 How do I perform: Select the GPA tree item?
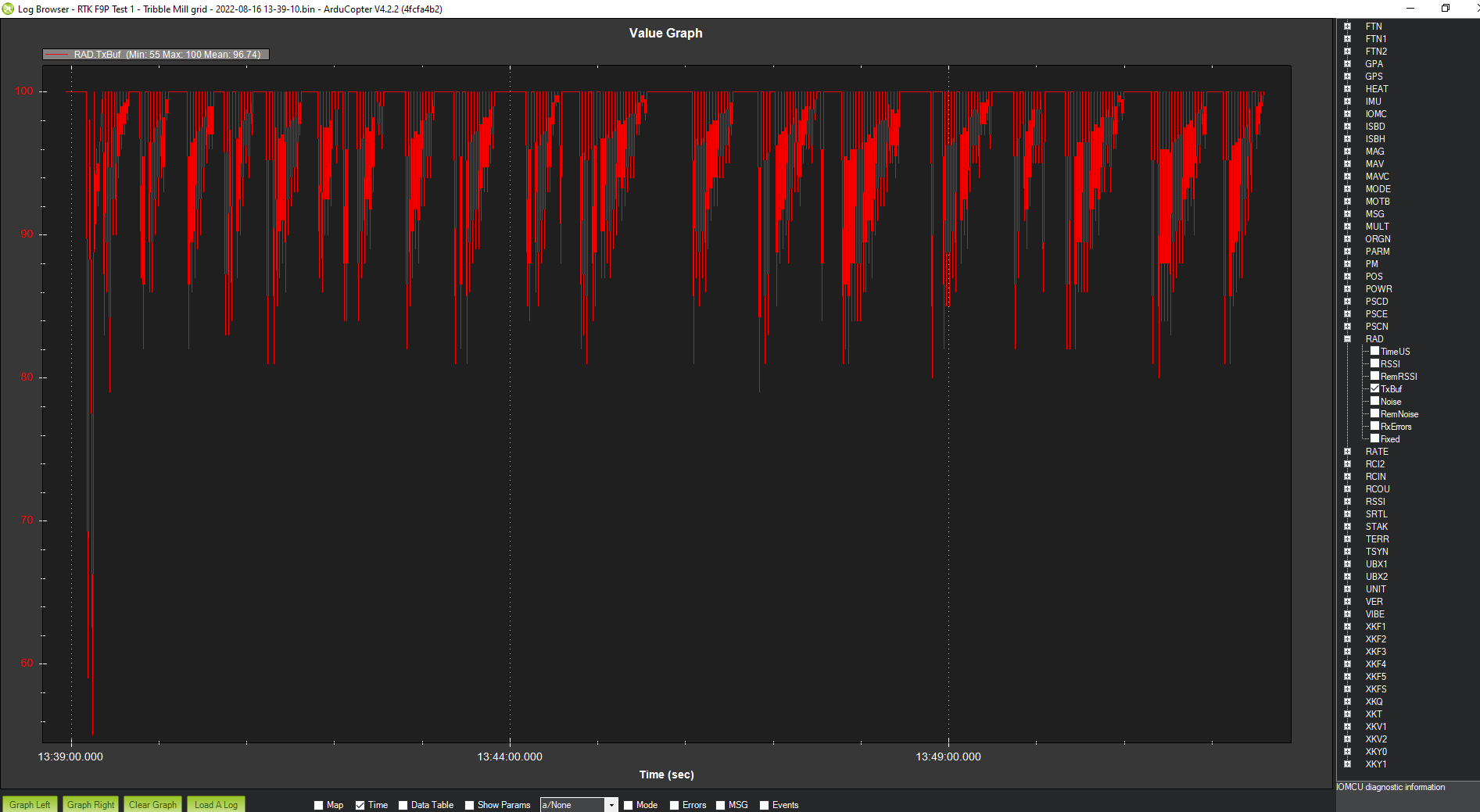click(x=1374, y=63)
